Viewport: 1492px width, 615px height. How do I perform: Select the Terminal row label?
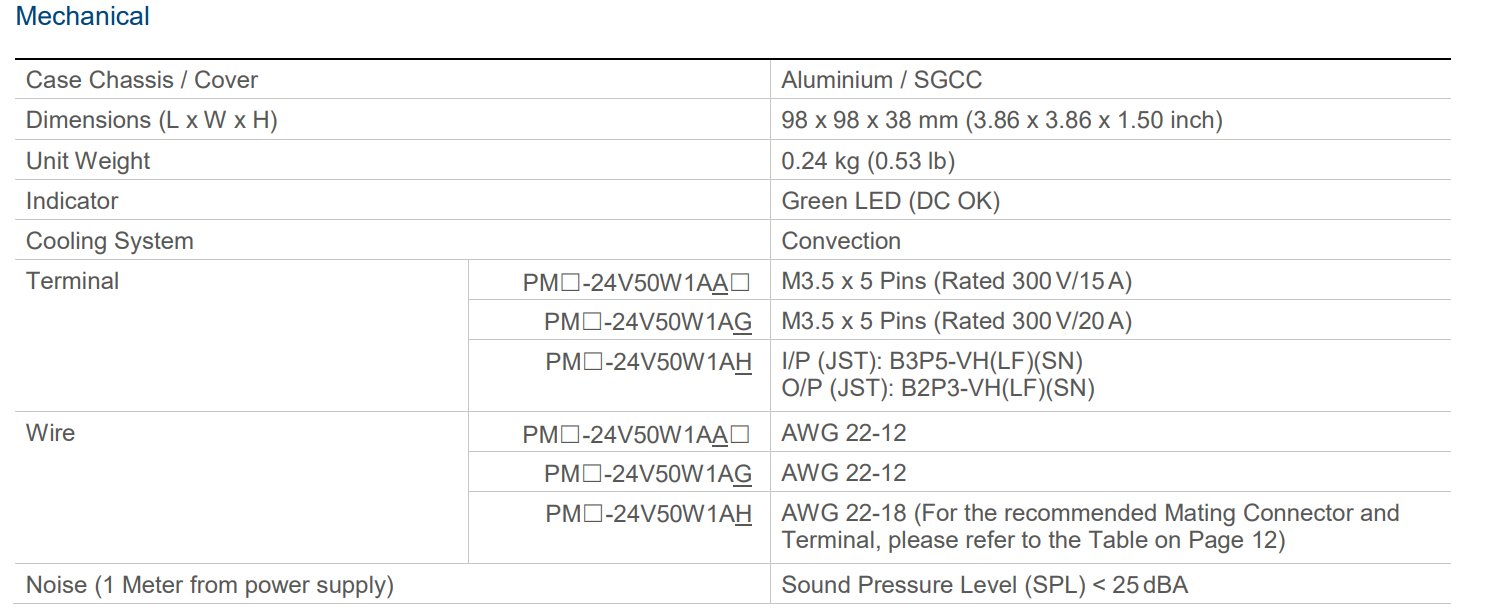coord(73,281)
